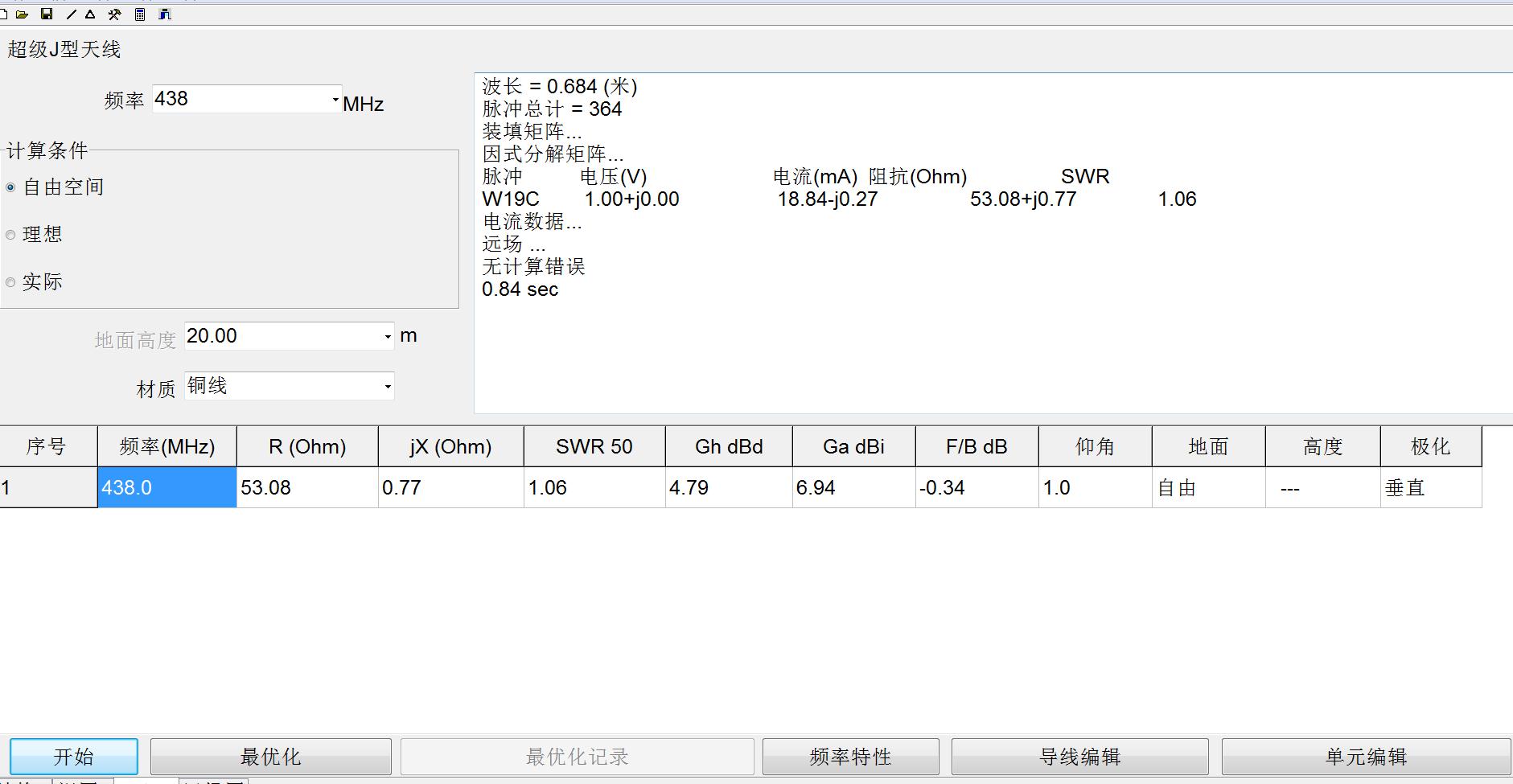This screenshot has width=1513, height=784.
Task: Click the New file icon in toolbar
Action: 4,14
